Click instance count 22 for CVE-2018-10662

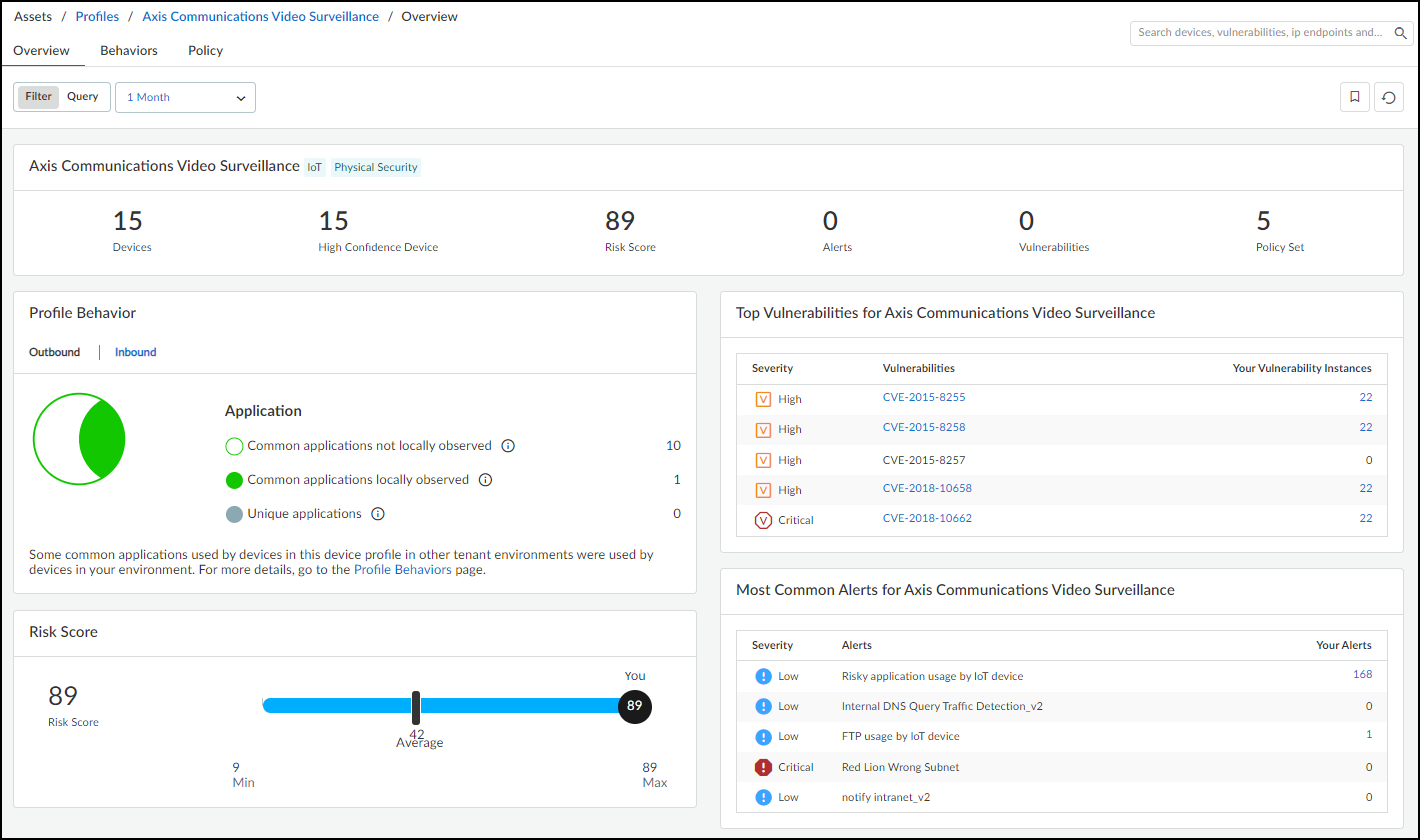(x=1366, y=518)
